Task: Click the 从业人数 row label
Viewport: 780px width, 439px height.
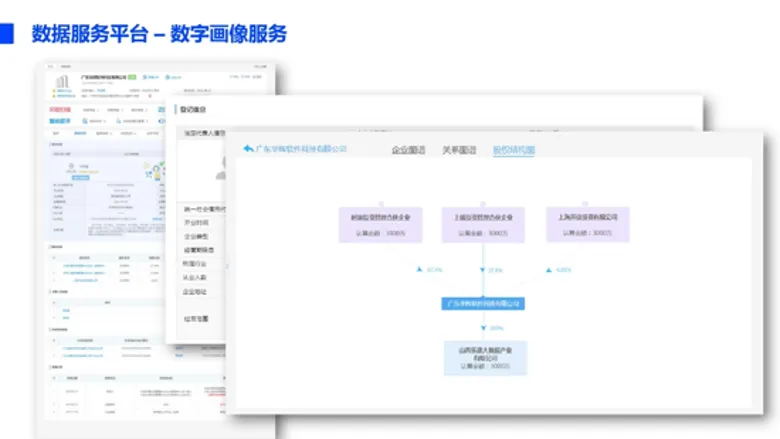Action: click(x=194, y=277)
